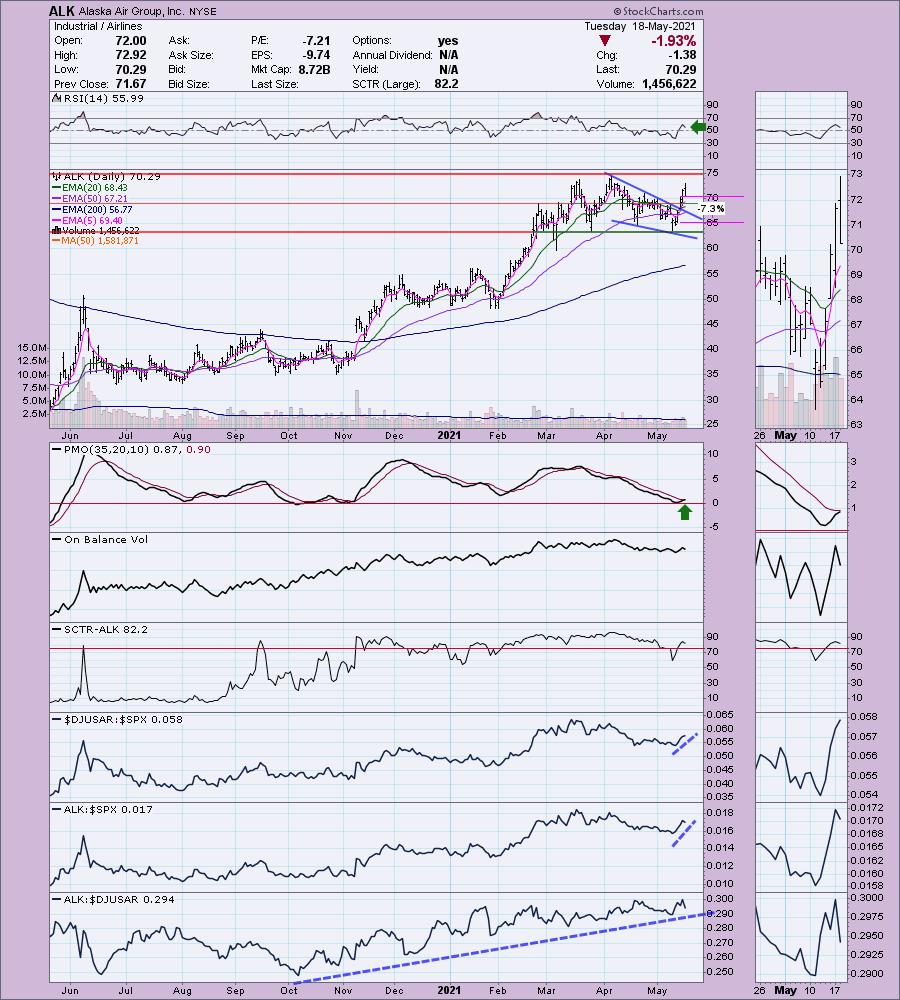Click the Annual Dividend label
Viewport: 900px width, 1000px height.
(392, 55)
